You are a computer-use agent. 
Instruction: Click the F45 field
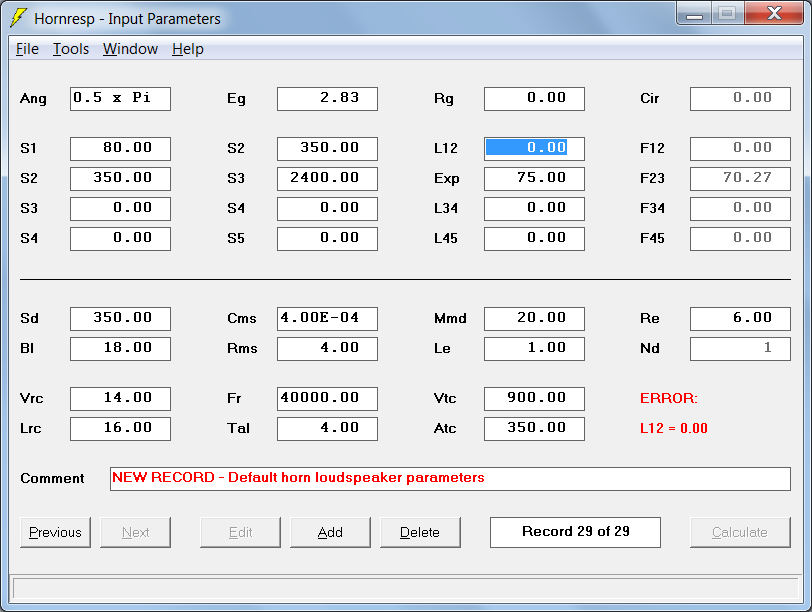click(x=741, y=239)
